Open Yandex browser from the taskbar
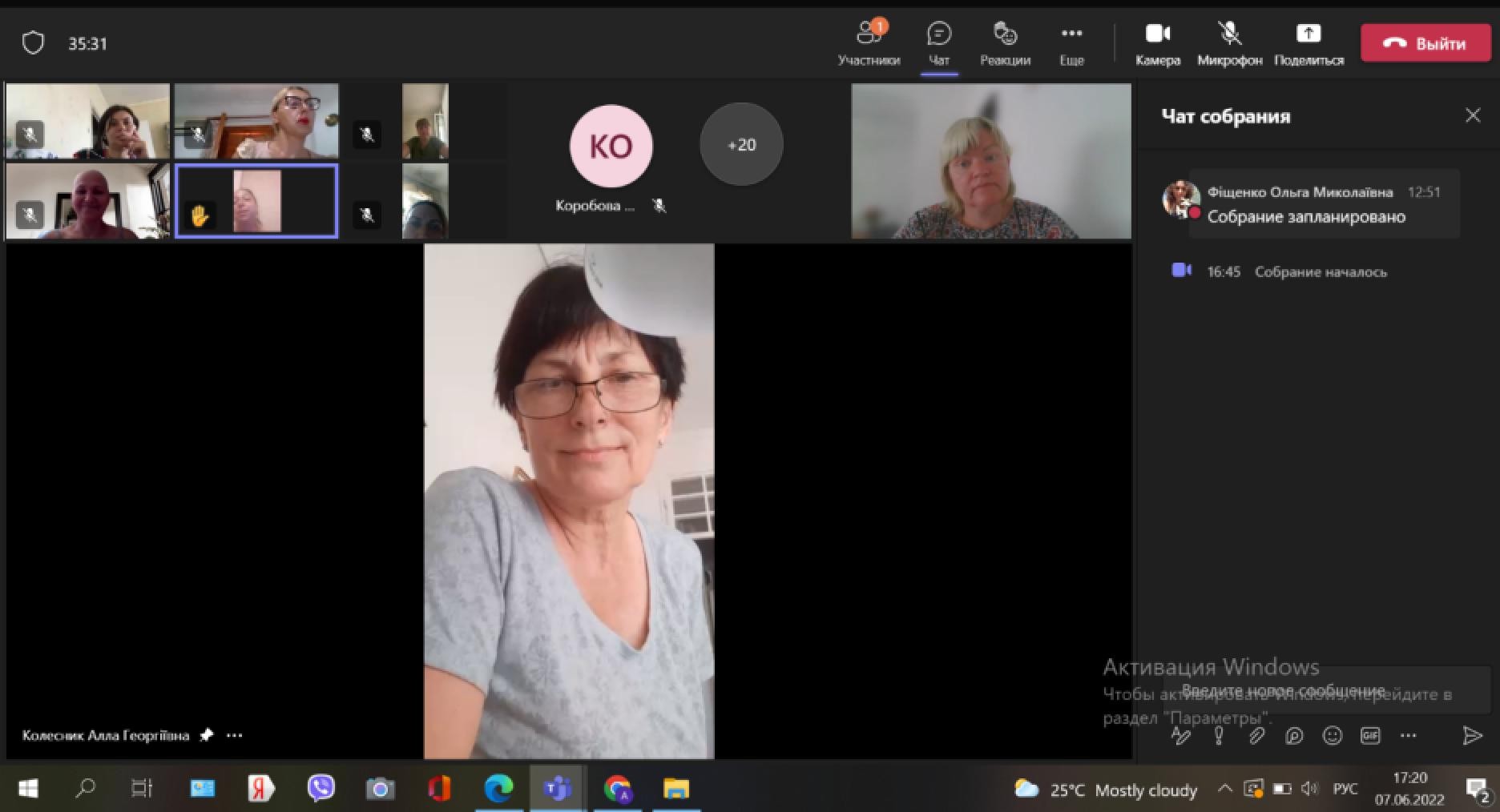 (x=260, y=789)
